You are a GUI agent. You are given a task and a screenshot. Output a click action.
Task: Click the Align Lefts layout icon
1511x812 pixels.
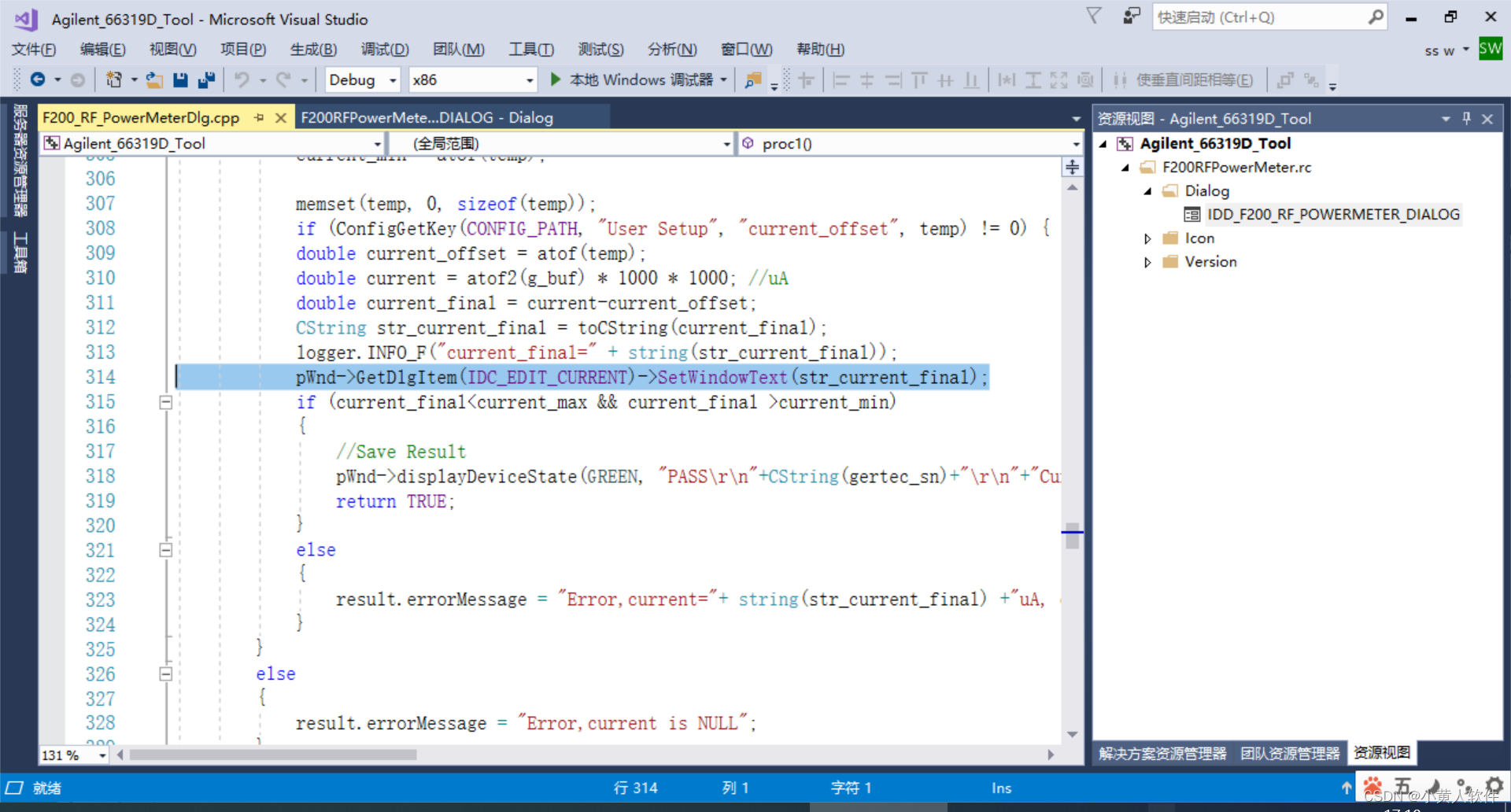(840, 80)
